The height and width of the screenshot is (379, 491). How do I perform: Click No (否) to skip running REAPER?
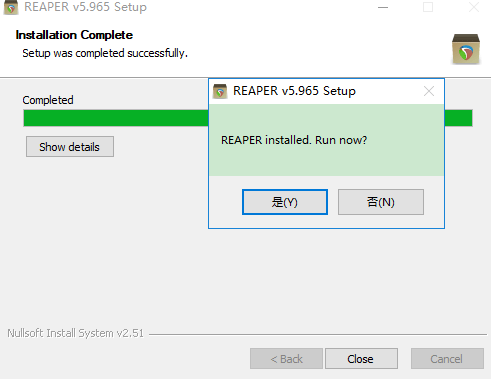tap(381, 202)
